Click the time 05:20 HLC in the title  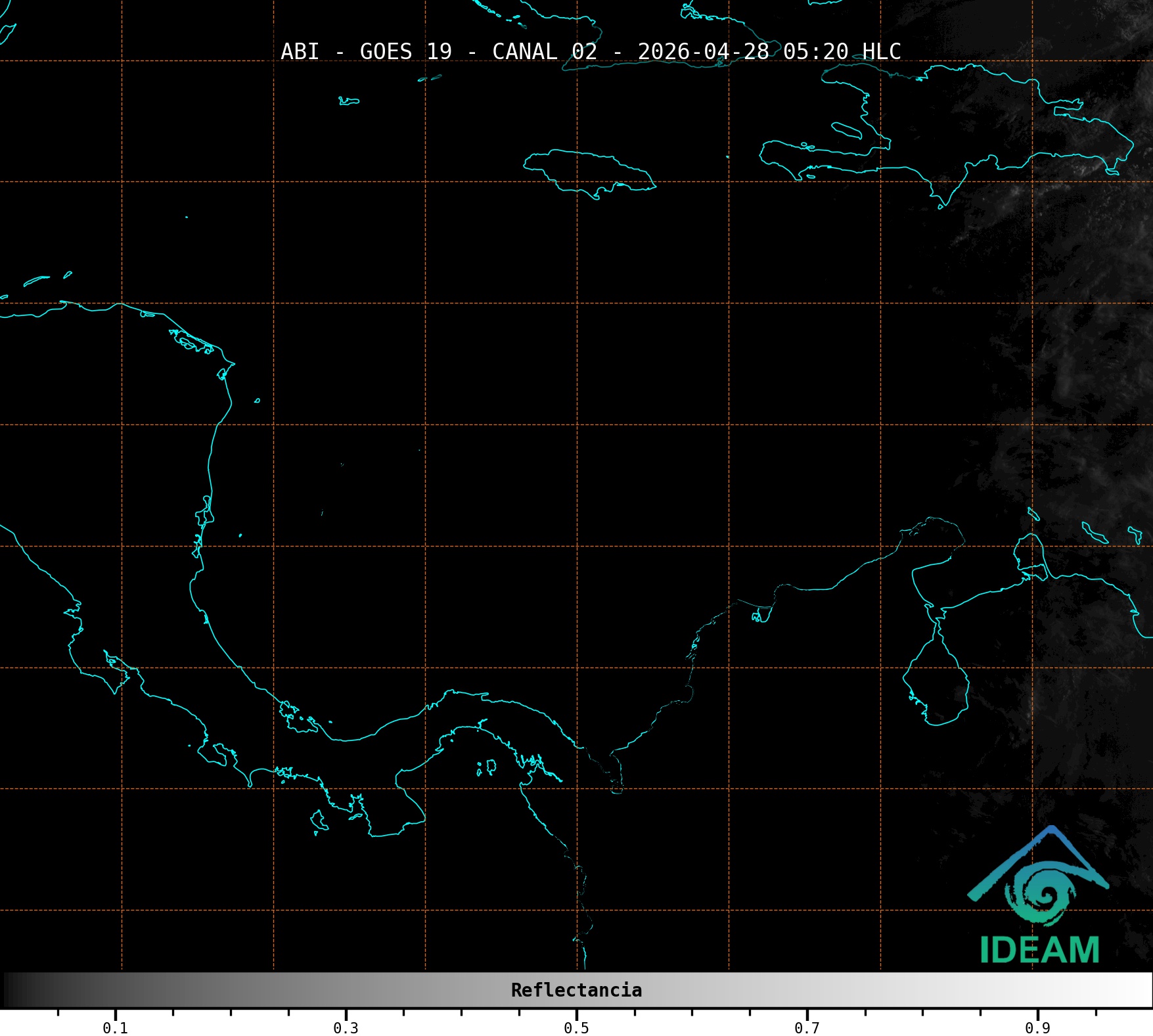click(842, 52)
